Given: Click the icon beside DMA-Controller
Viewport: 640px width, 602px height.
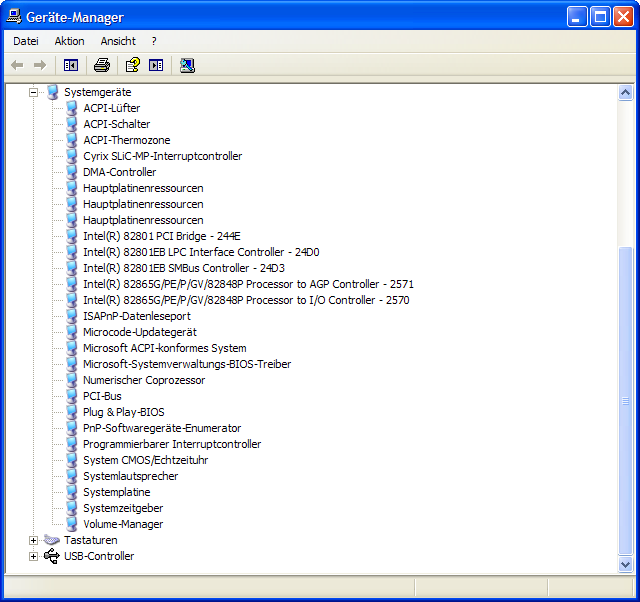Looking at the screenshot, I should [72, 172].
